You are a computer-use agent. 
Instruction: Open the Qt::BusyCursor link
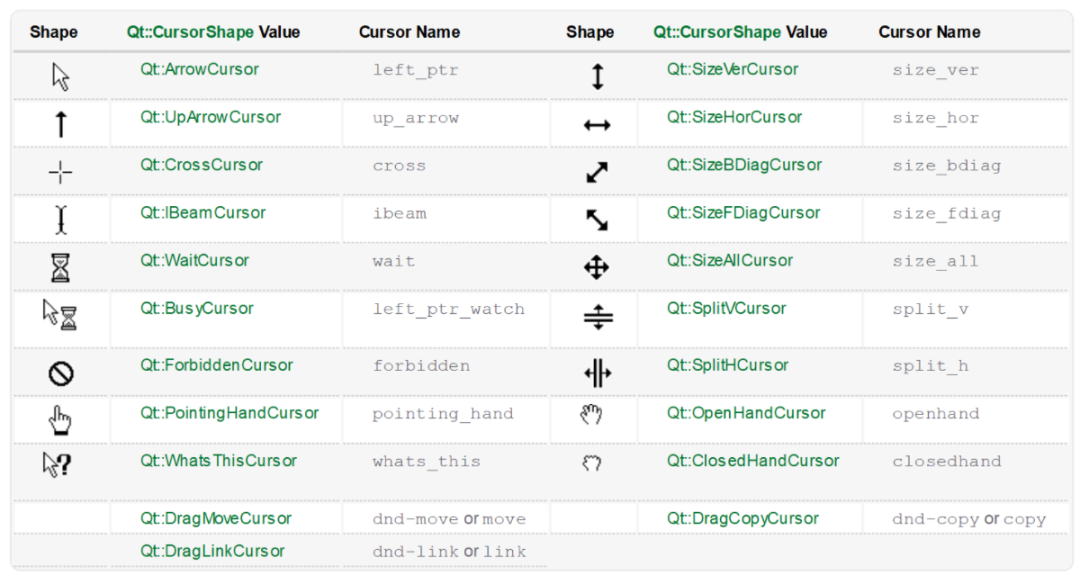click(x=197, y=308)
